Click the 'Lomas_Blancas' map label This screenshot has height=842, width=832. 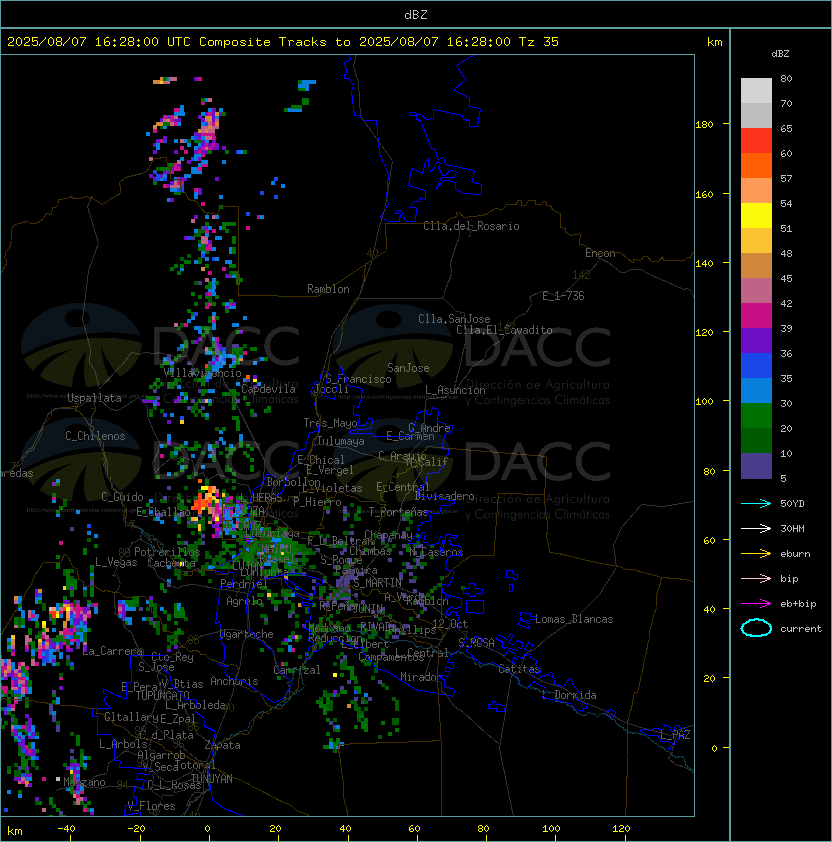[x=574, y=619]
